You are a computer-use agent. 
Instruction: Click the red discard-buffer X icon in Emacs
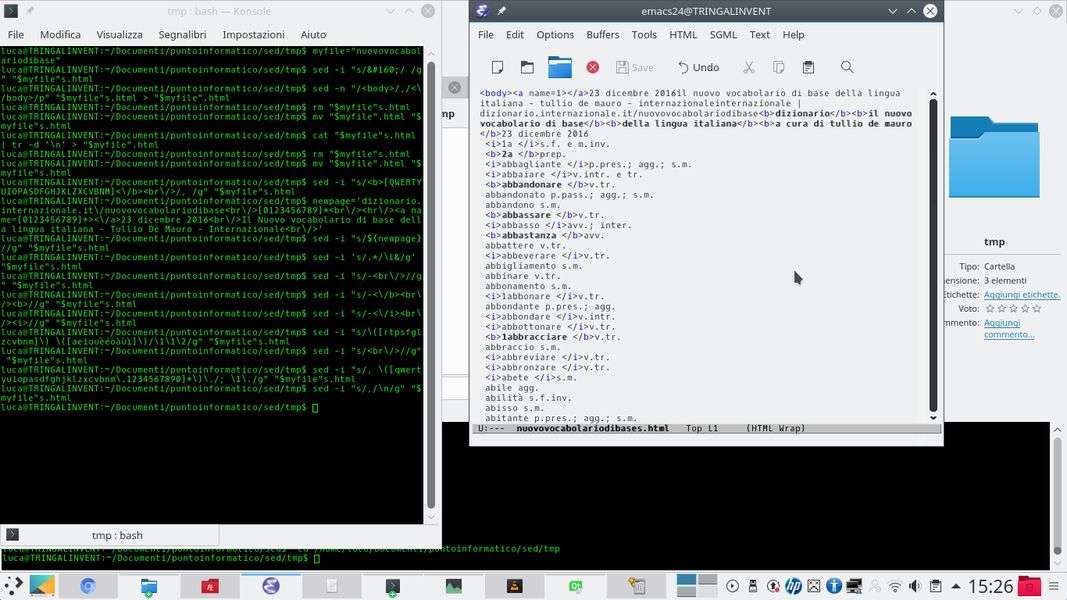[x=592, y=67]
